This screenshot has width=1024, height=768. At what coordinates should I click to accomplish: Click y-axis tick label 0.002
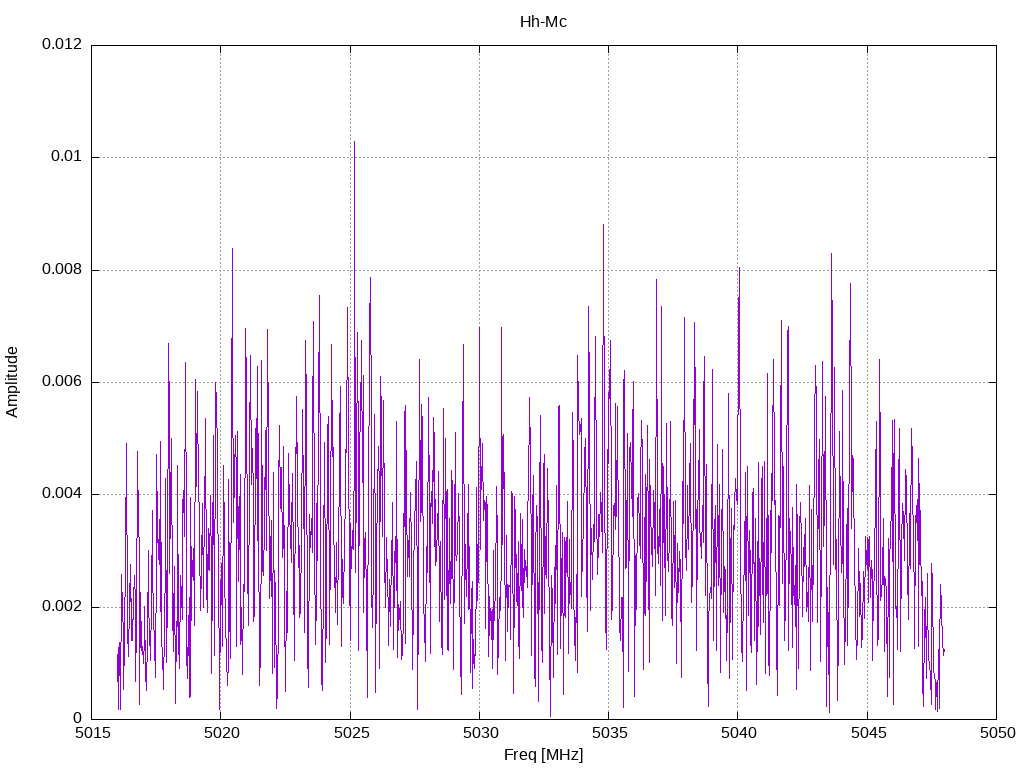(x=62, y=607)
